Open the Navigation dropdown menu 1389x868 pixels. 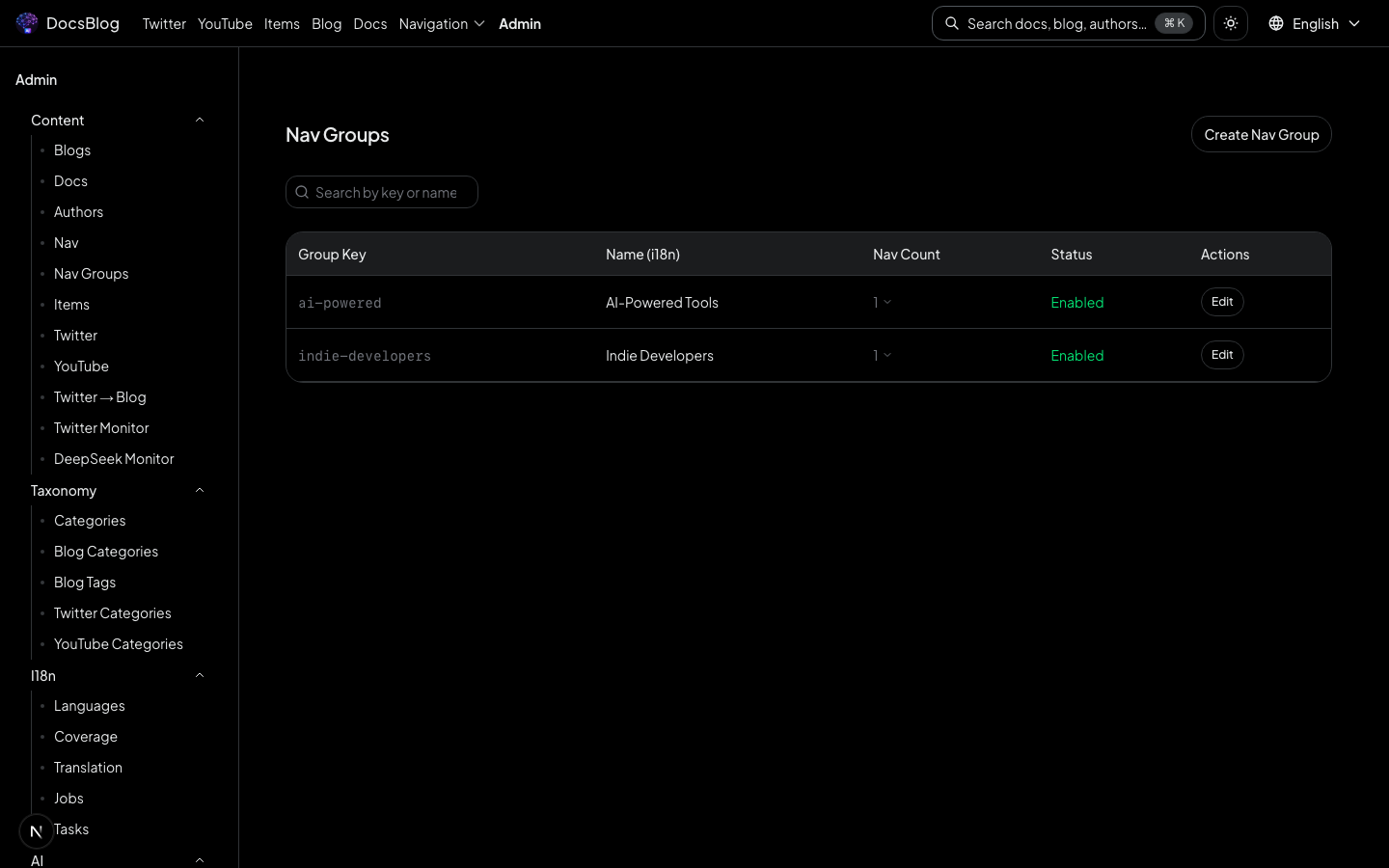[x=442, y=23]
